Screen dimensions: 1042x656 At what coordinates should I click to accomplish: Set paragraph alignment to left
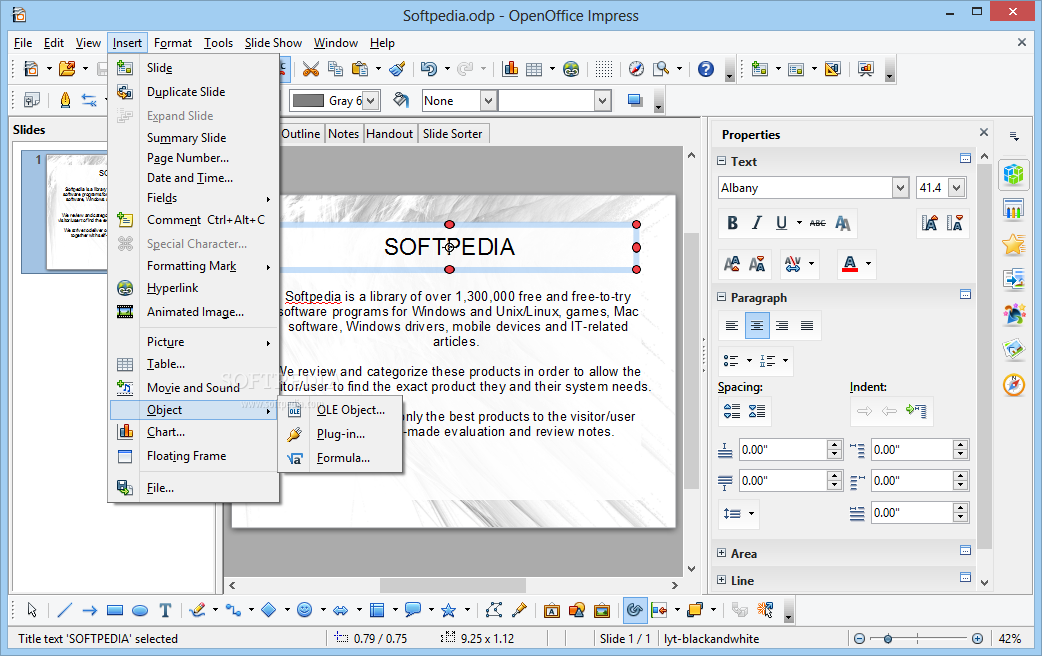732,326
